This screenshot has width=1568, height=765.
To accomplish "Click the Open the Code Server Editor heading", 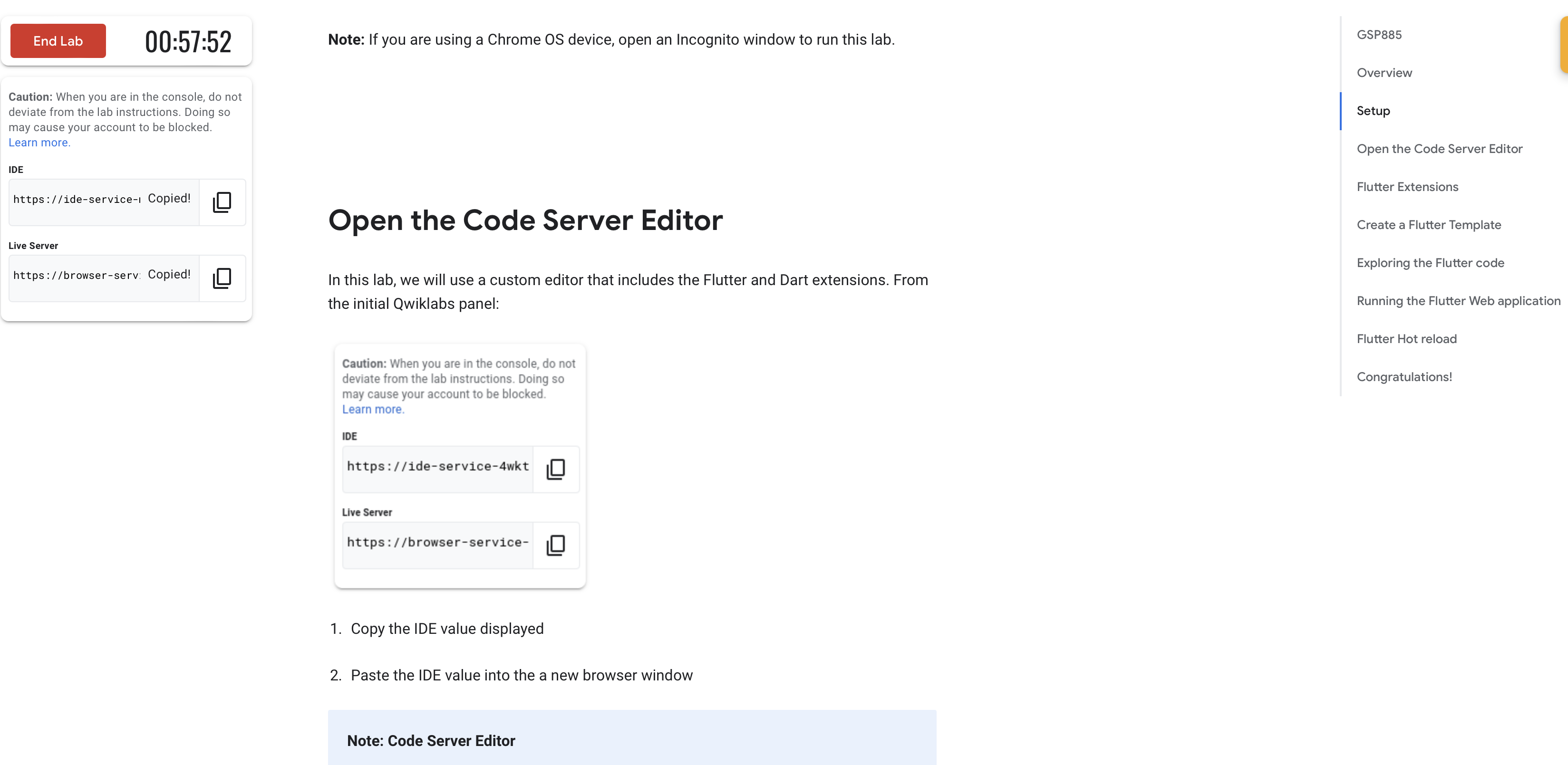I will (525, 220).
